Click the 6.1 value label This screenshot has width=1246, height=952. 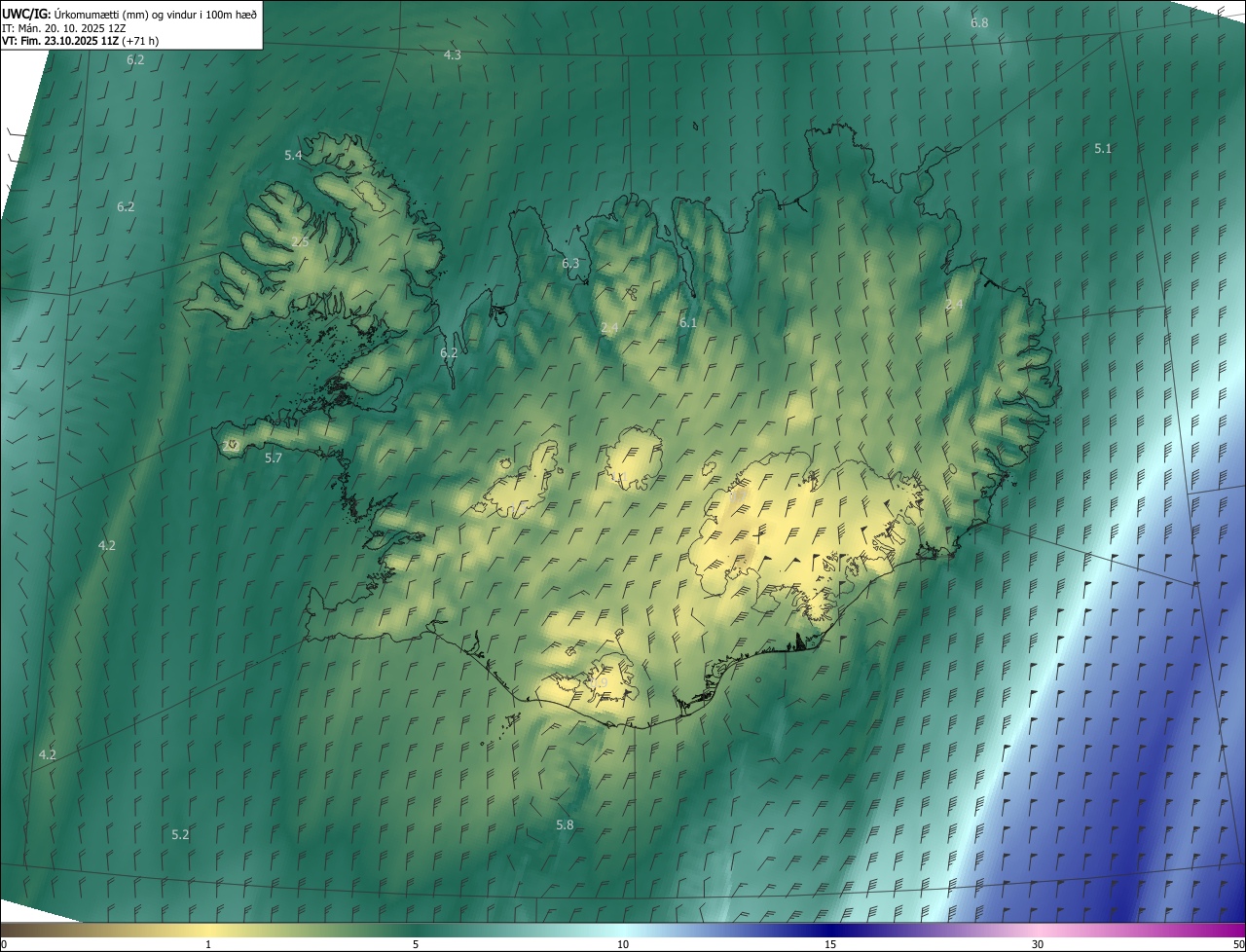[x=687, y=323]
